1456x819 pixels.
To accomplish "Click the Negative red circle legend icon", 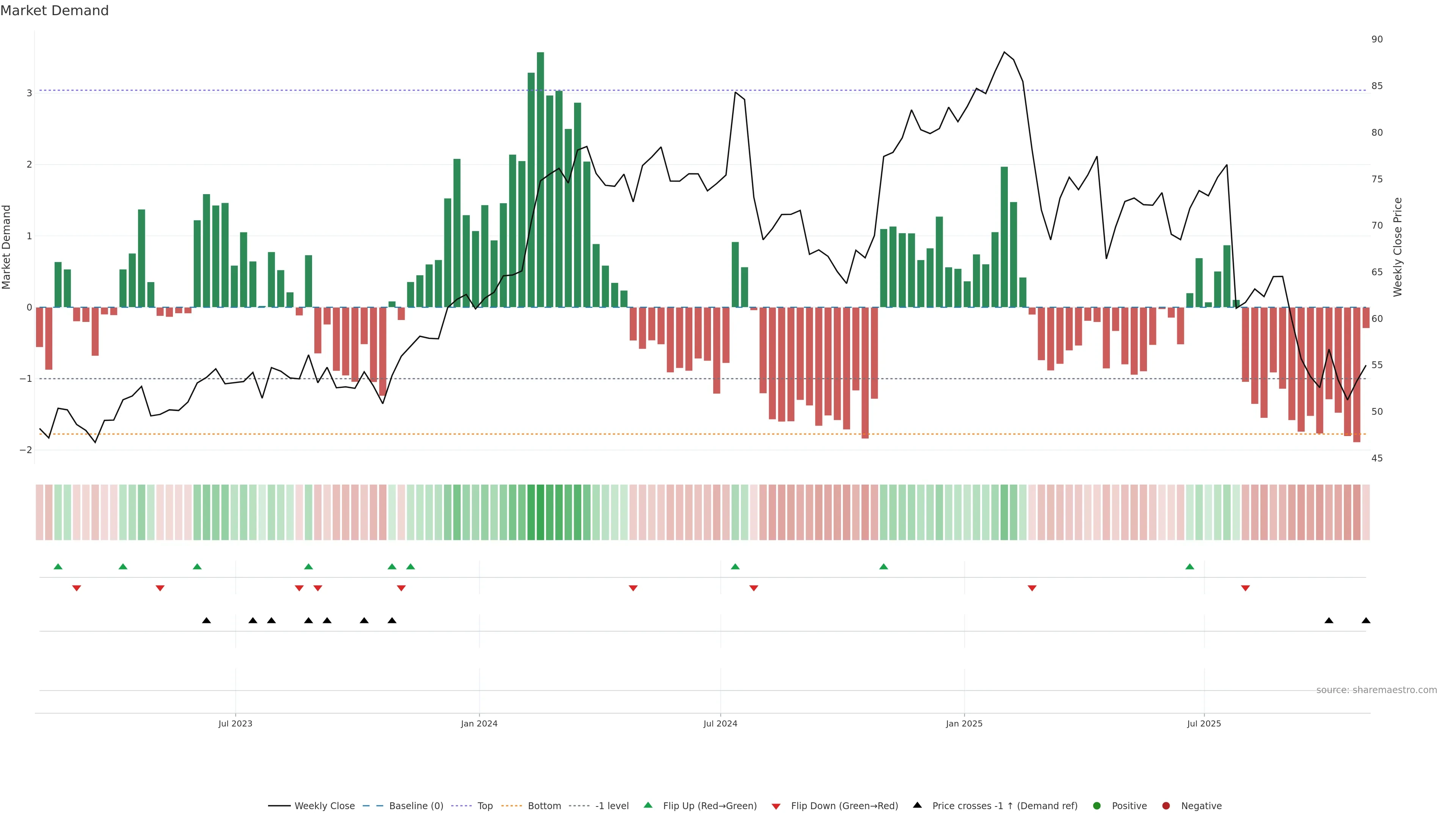I will pos(1166,806).
